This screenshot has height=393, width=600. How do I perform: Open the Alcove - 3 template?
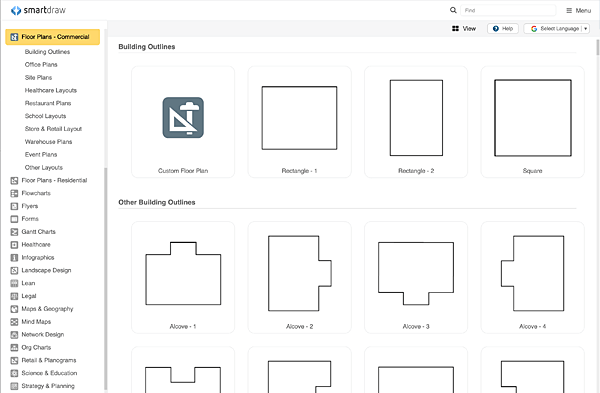[416, 277]
